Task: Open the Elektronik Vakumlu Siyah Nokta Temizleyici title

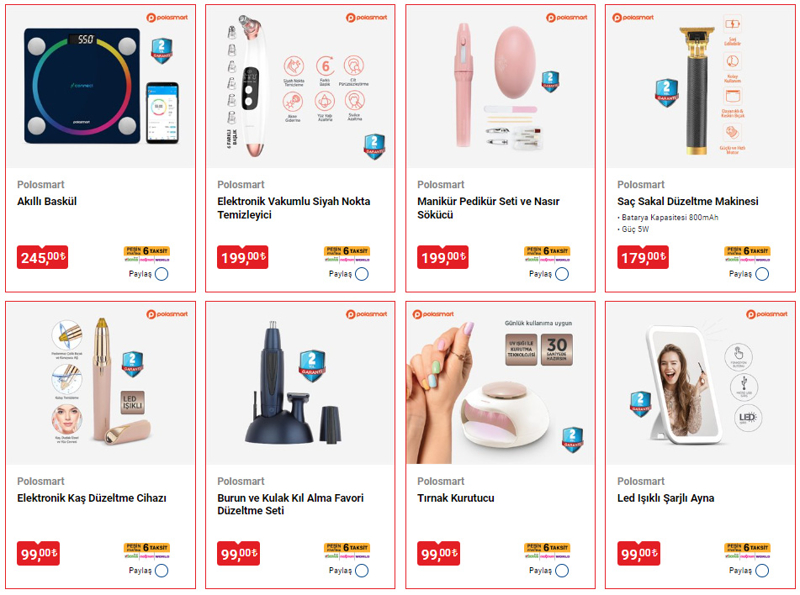Action: [293, 208]
